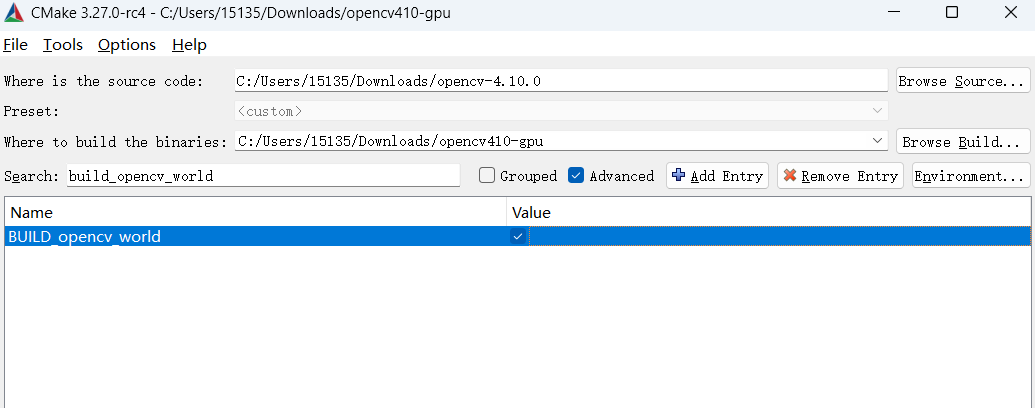Enable the Grouped checkbox
The width and height of the screenshot is (1035, 408).
[487, 176]
